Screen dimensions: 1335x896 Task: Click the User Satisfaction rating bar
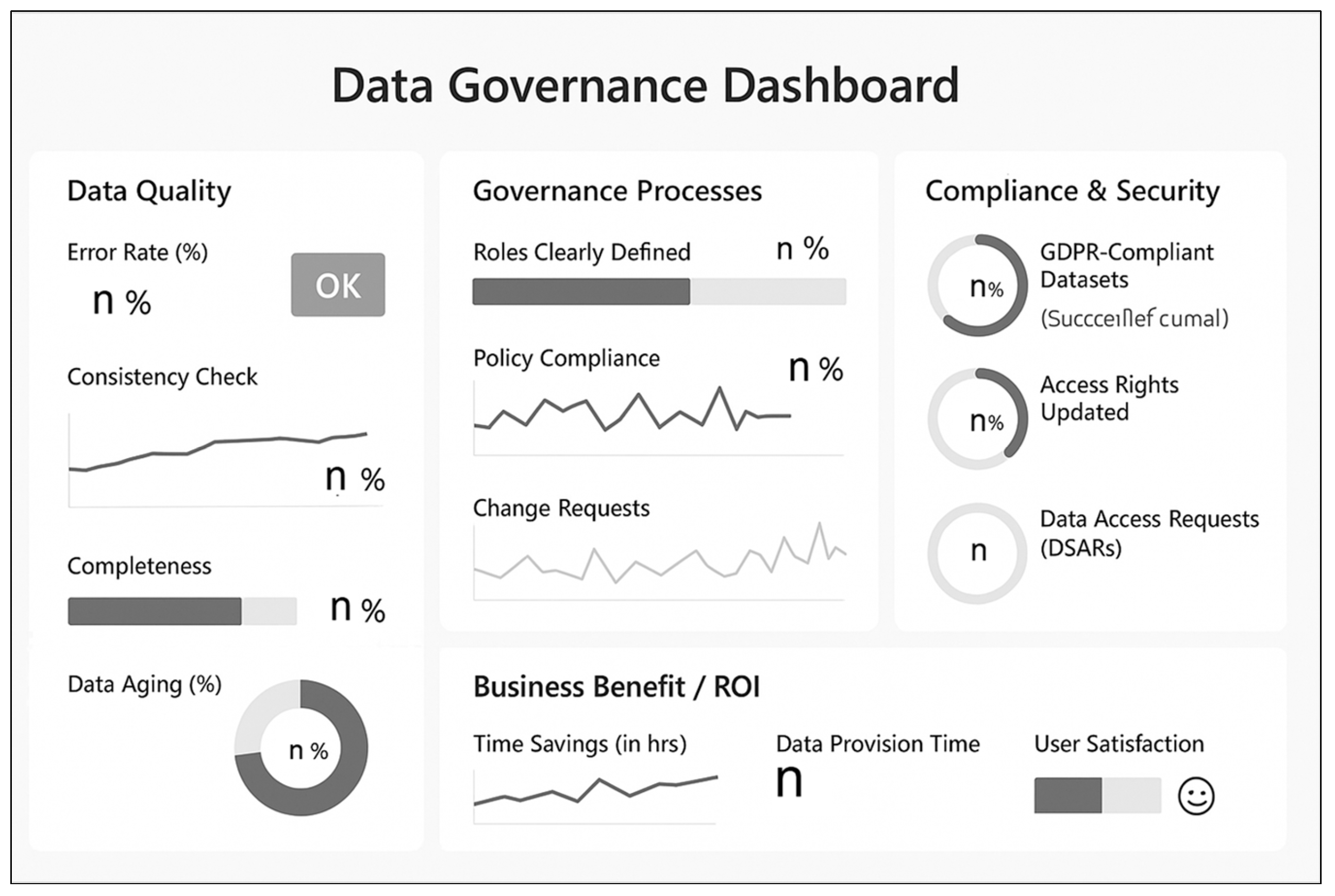tap(1097, 795)
